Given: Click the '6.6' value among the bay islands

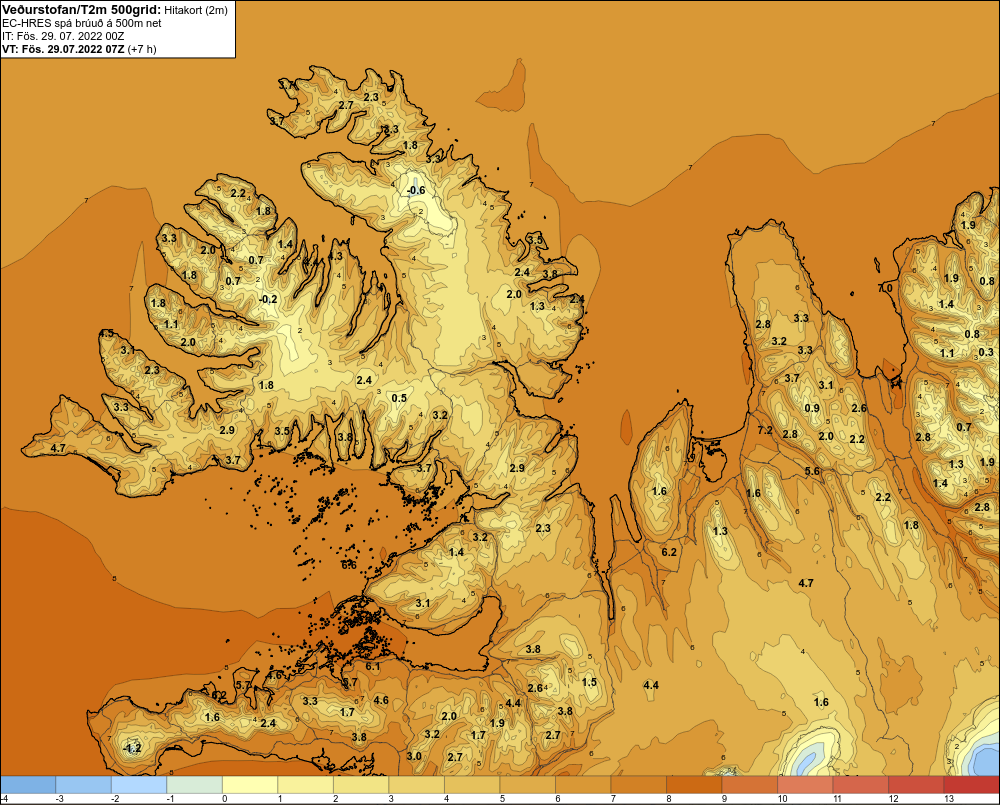Looking at the screenshot, I should (x=349, y=565).
